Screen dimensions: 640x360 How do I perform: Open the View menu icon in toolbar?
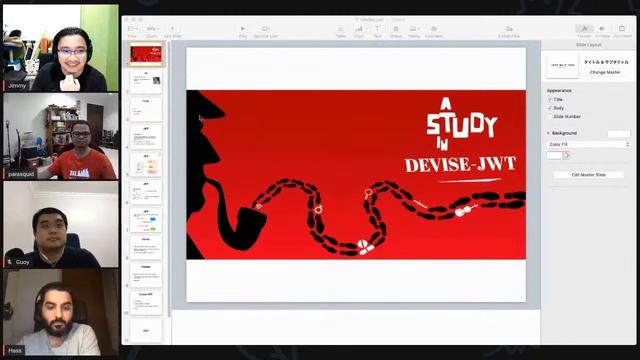(133, 29)
